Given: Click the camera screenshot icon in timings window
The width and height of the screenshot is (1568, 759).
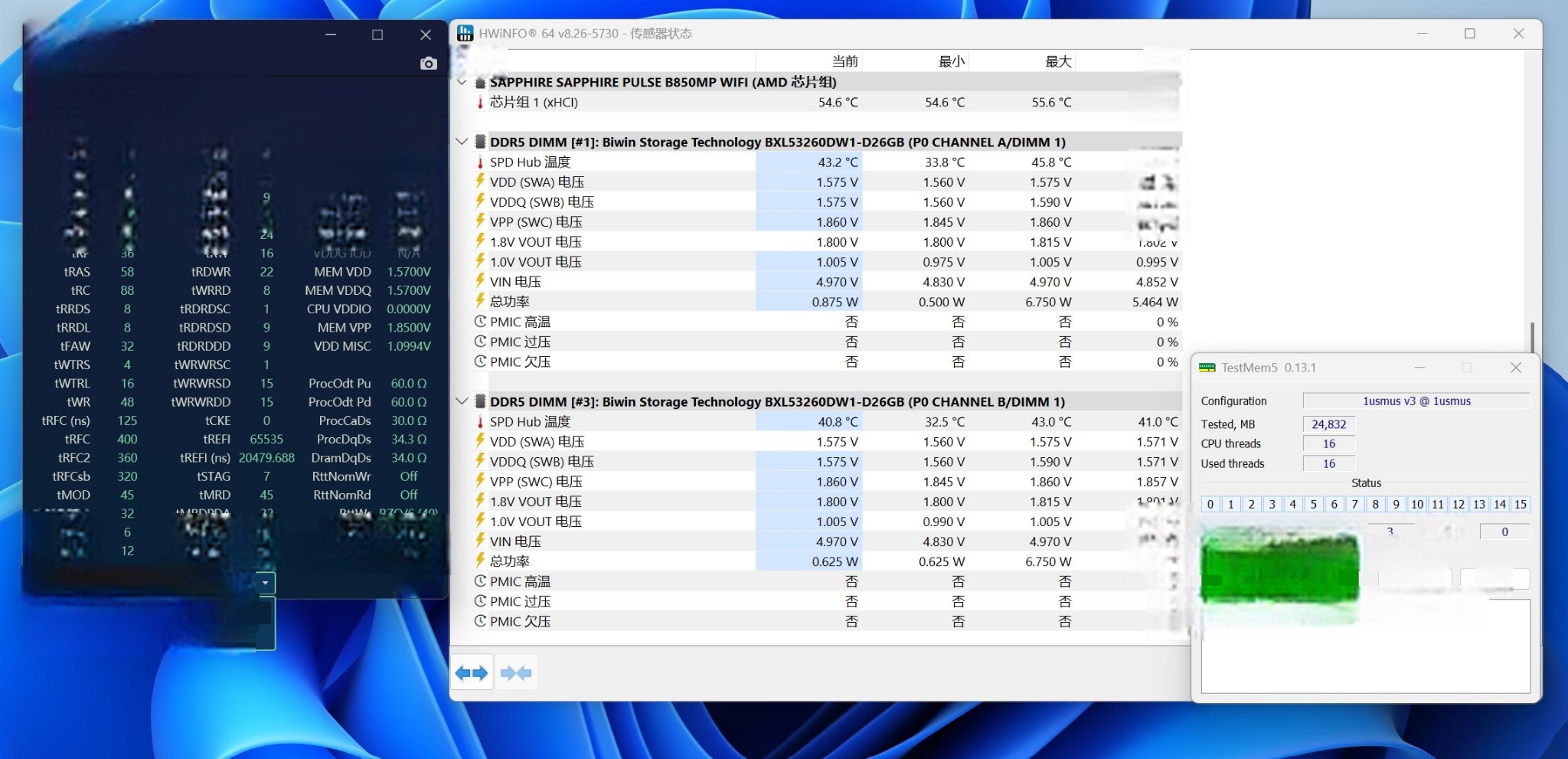Looking at the screenshot, I should (x=429, y=64).
